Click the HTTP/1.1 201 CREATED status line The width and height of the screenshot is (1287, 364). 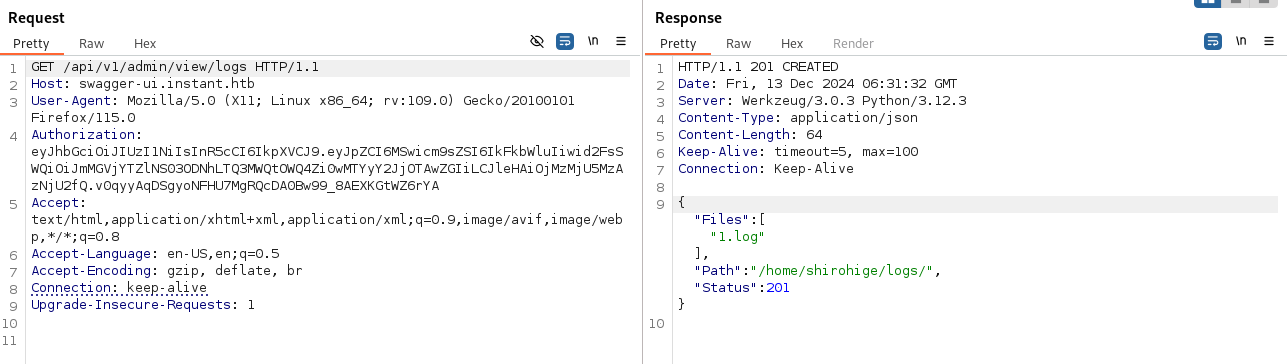point(758,67)
